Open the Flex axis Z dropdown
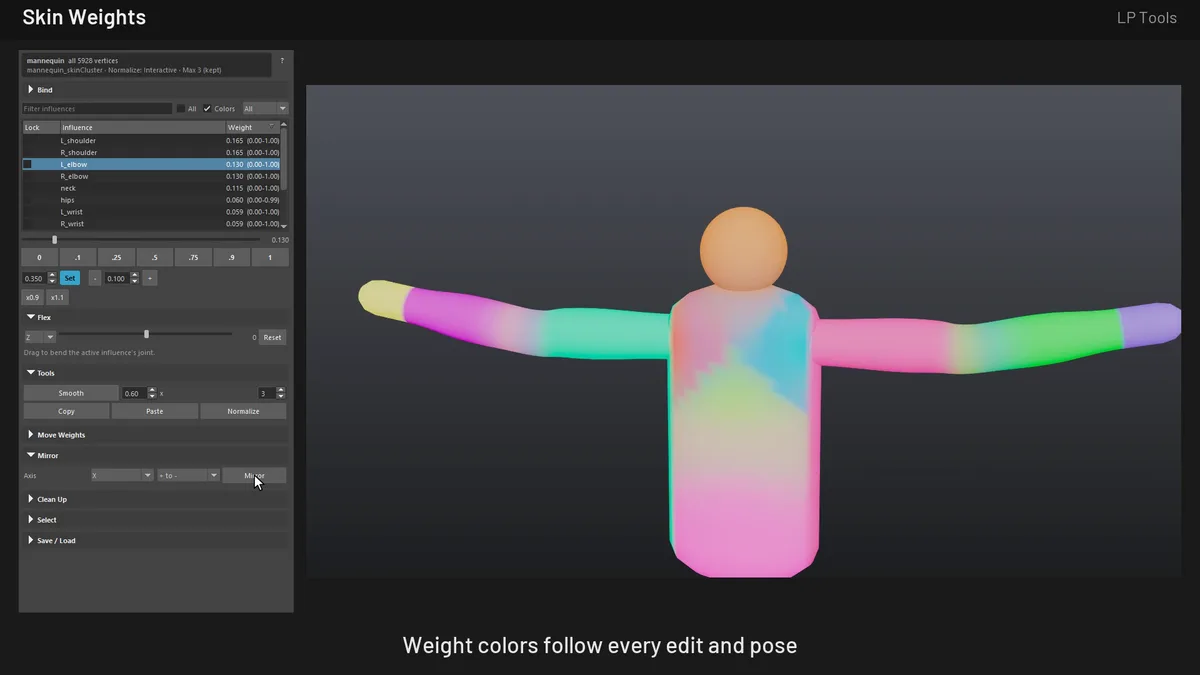The height and width of the screenshot is (675, 1200). (x=39, y=337)
